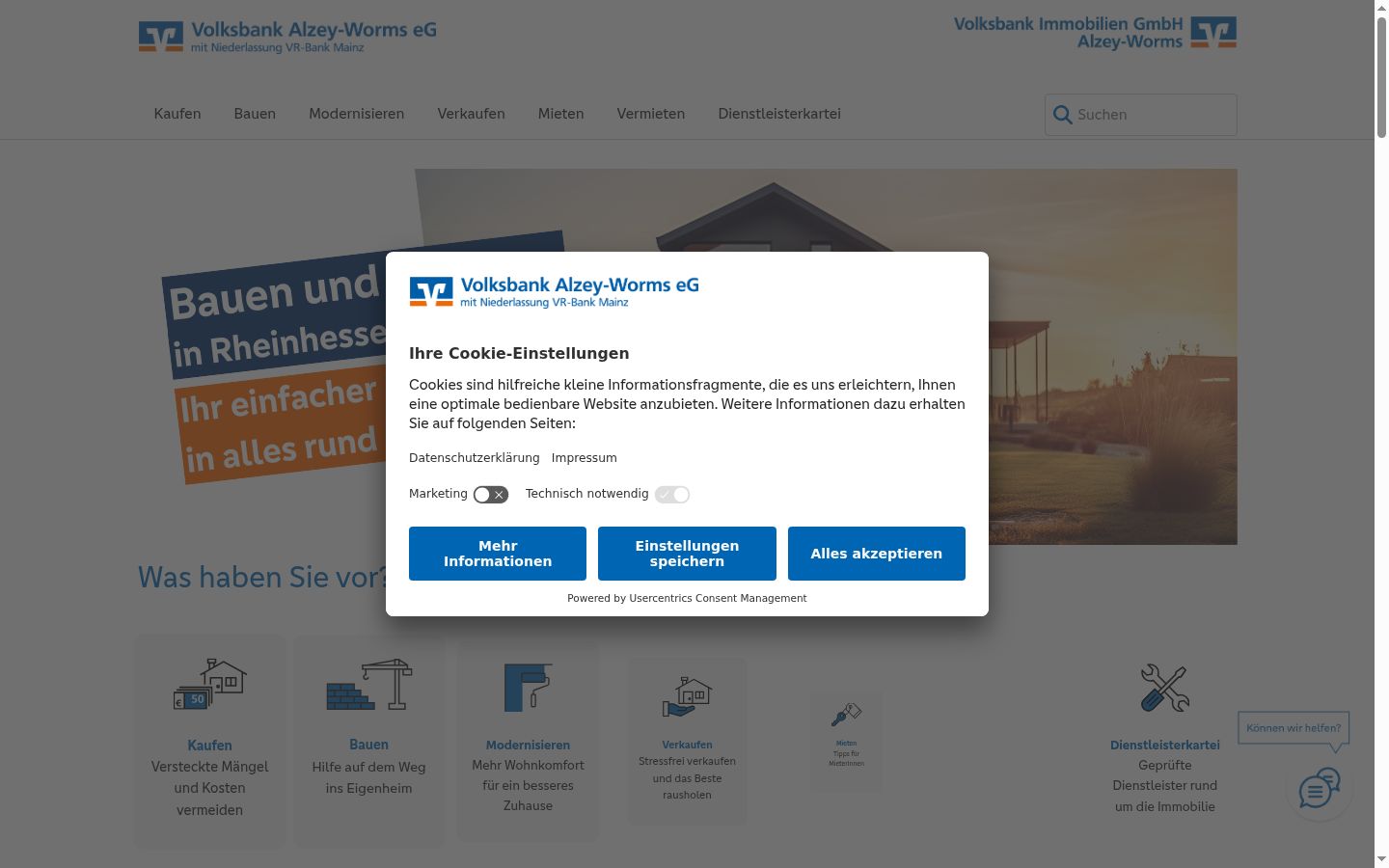Click the Volksbank Alzey-Worms eG header logo
Viewport: 1389px width, 868px height.
coord(287,37)
